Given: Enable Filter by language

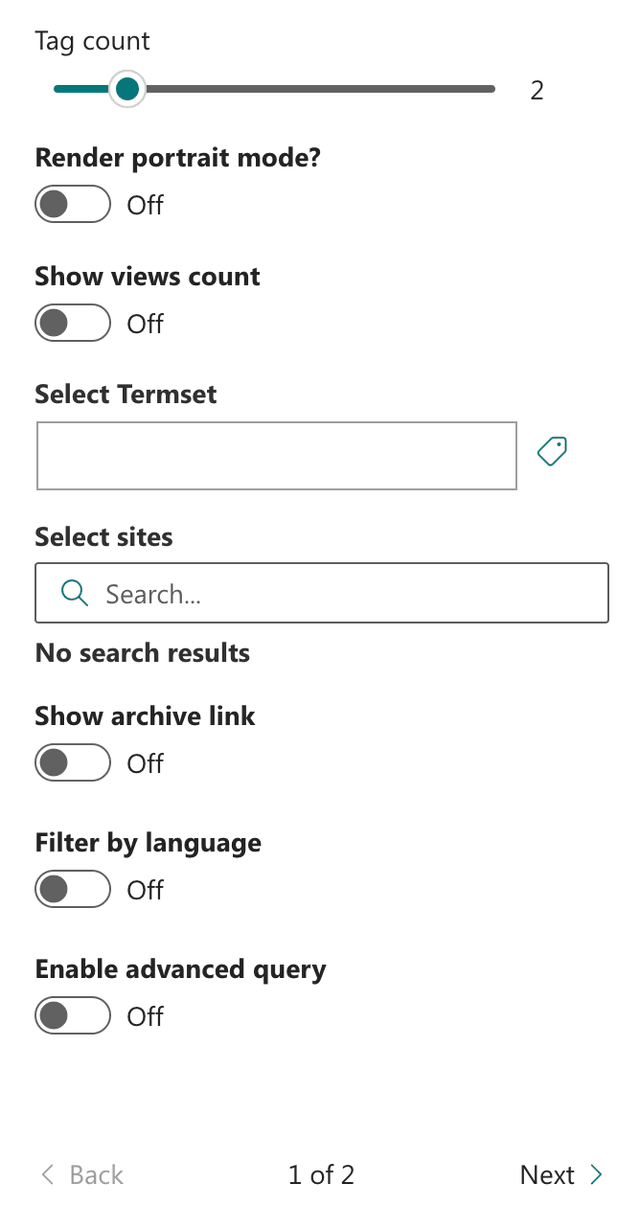Looking at the screenshot, I should coord(71,889).
